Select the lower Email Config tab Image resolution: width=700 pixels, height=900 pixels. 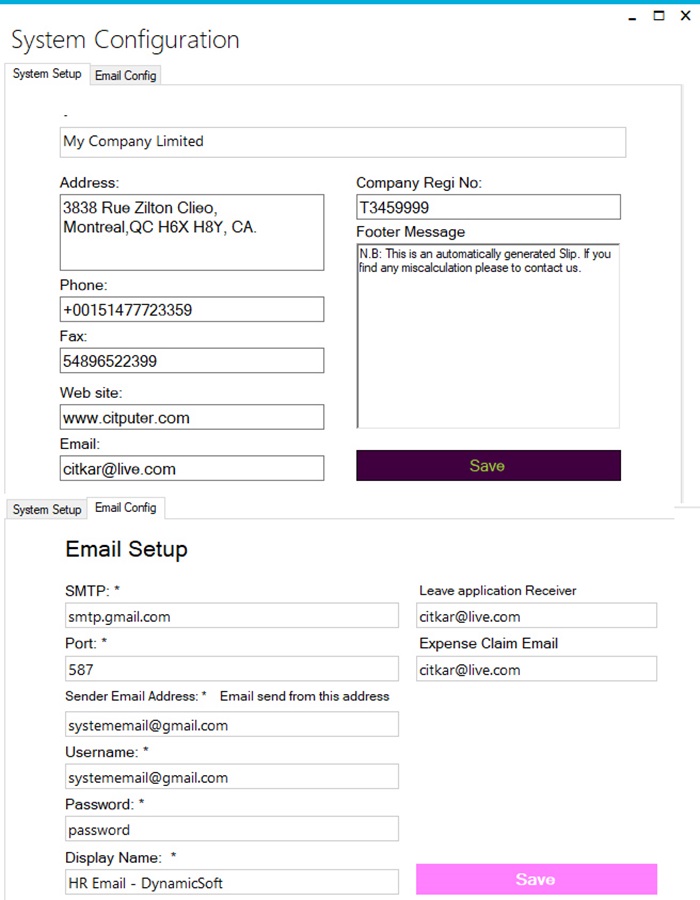pyautogui.click(x=125, y=508)
